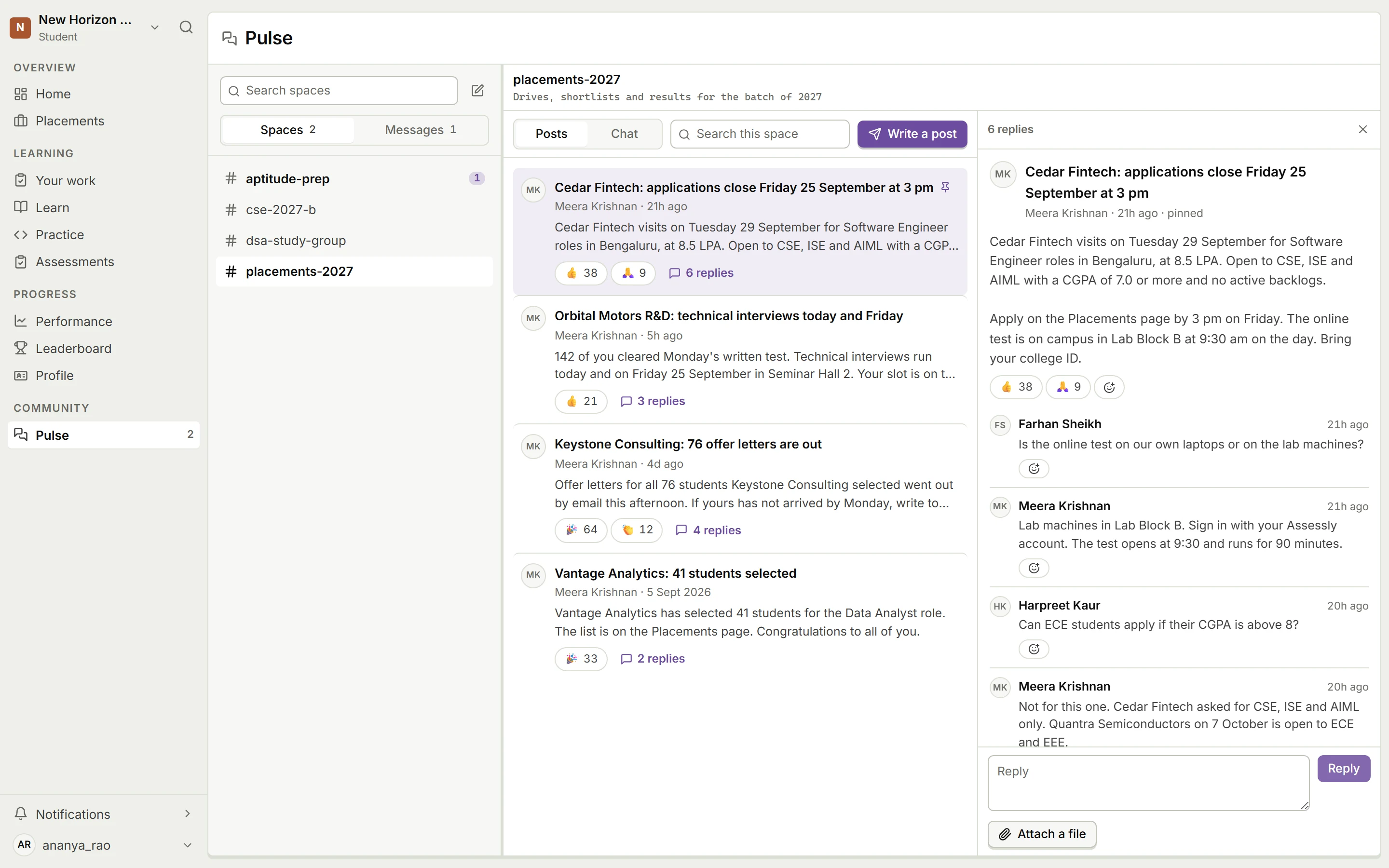Focus the Reply text box
Screen dimensions: 1389x868
point(1148,783)
